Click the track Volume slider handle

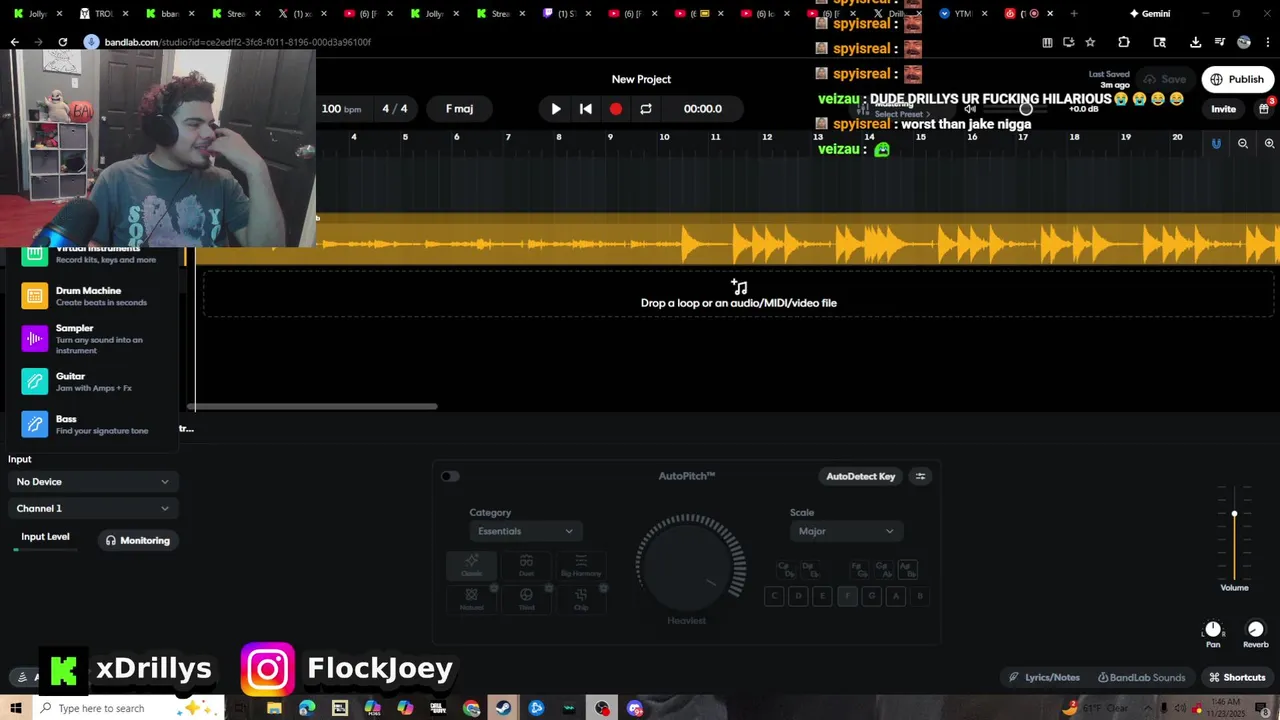(x=1234, y=514)
